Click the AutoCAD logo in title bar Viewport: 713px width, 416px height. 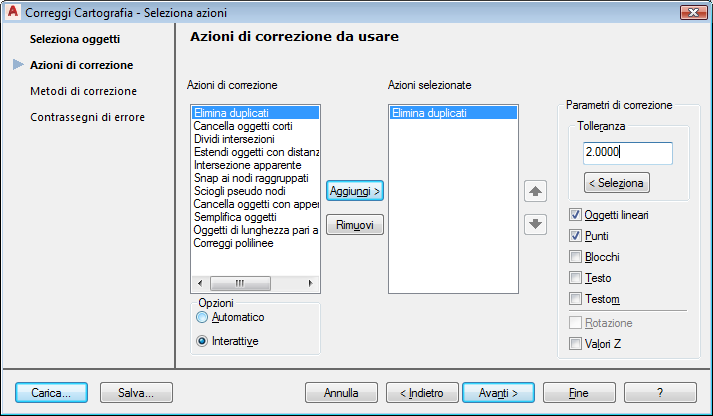click(x=13, y=12)
